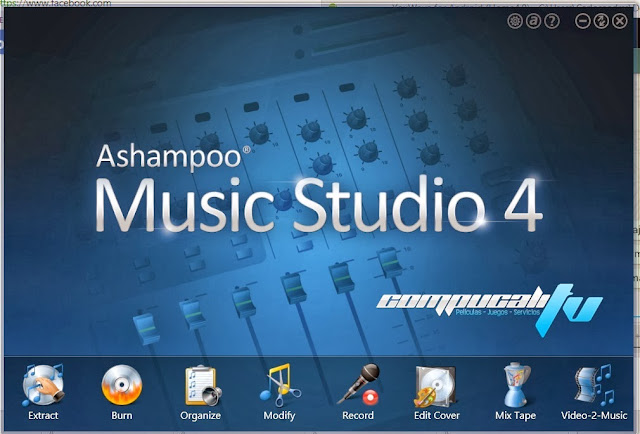Open the Edit Cover palette icon
The width and height of the screenshot is (640, 434).
pos(435,386)
